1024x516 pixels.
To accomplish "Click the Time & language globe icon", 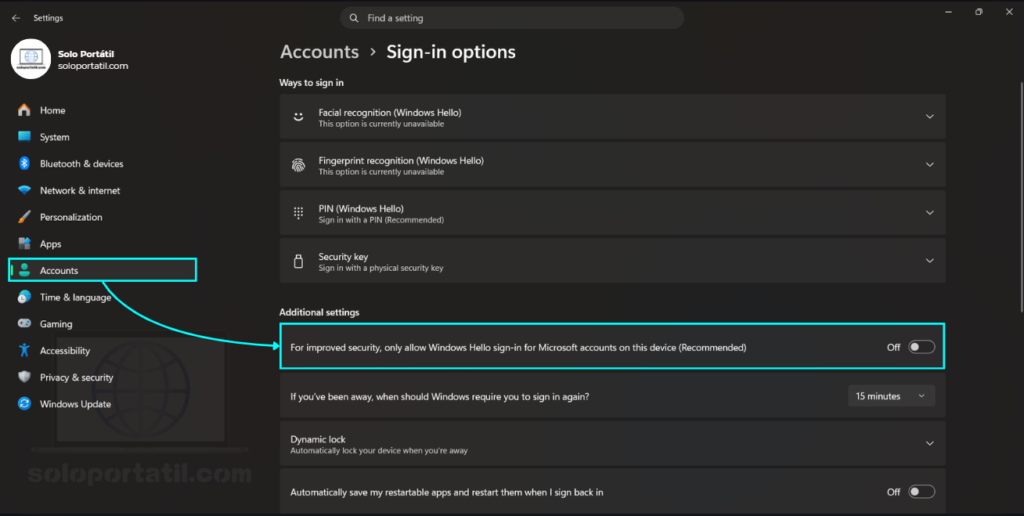I will [24, 297].
